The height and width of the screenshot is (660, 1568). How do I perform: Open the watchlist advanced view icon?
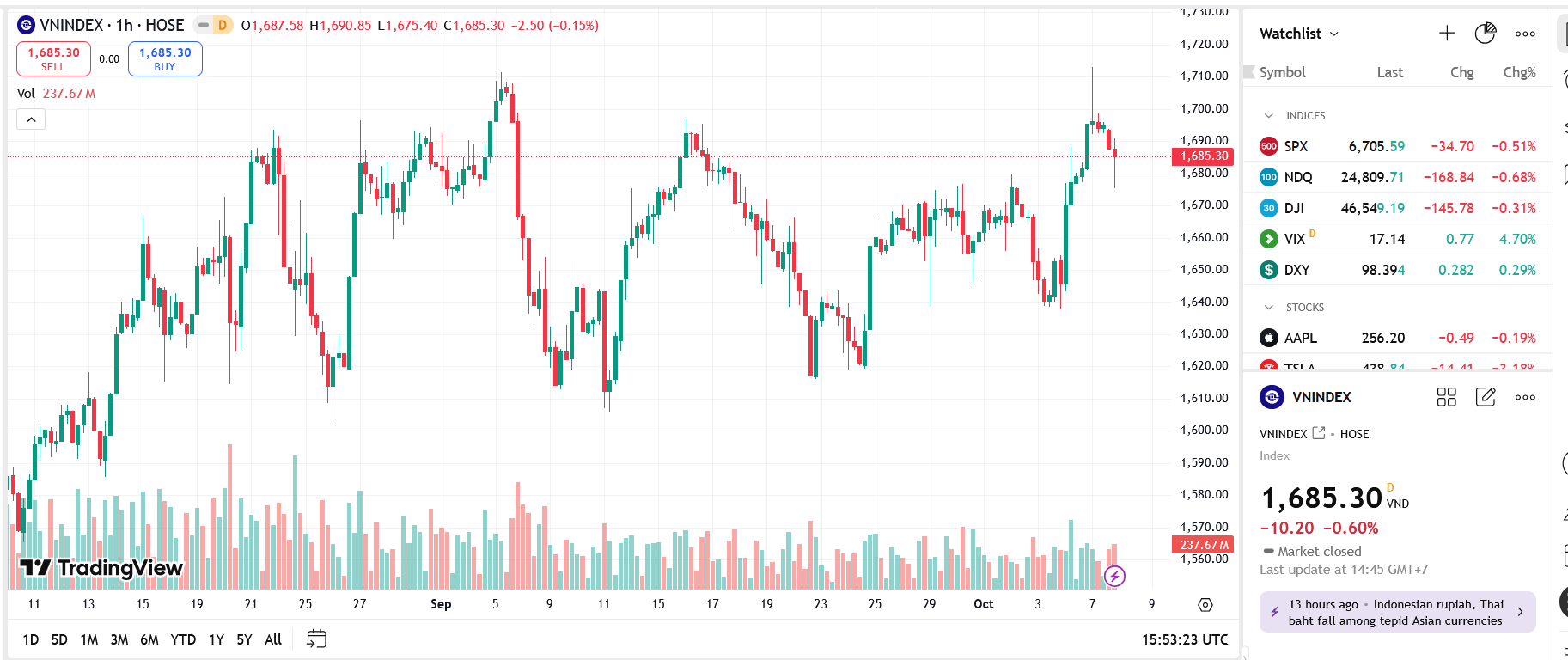[x=1485, y=34]
